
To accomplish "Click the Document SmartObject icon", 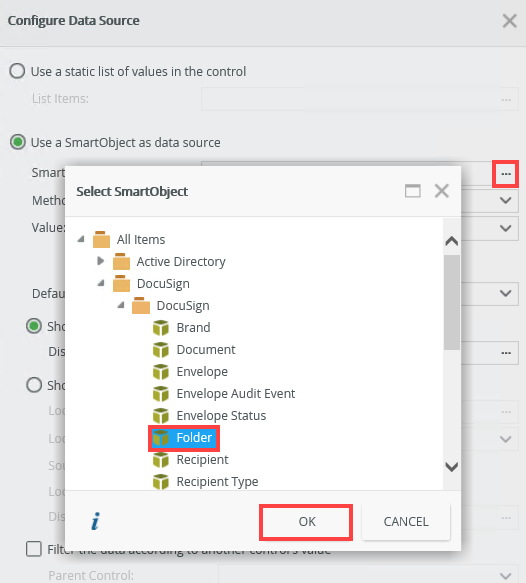I will 161,350.
